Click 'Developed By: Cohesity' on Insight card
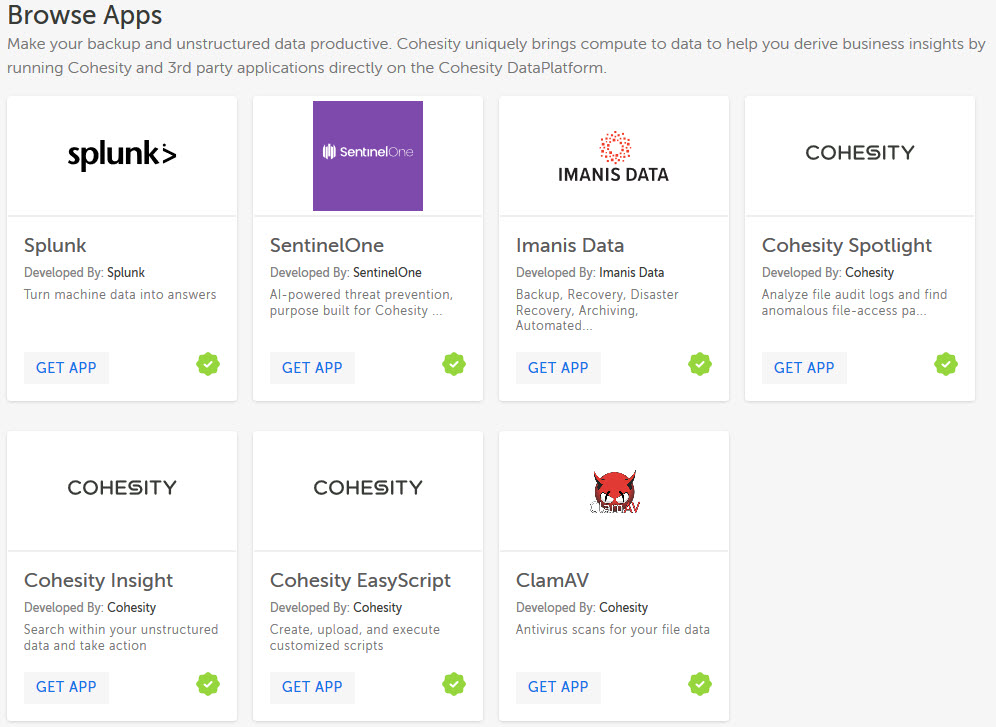The image size is (996, 727). pos(90,608)
